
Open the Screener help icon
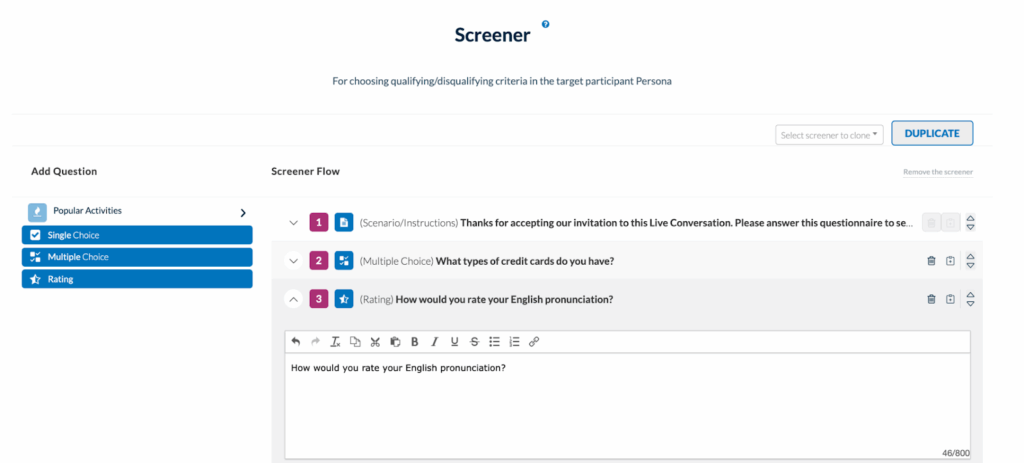pos(545,24)
